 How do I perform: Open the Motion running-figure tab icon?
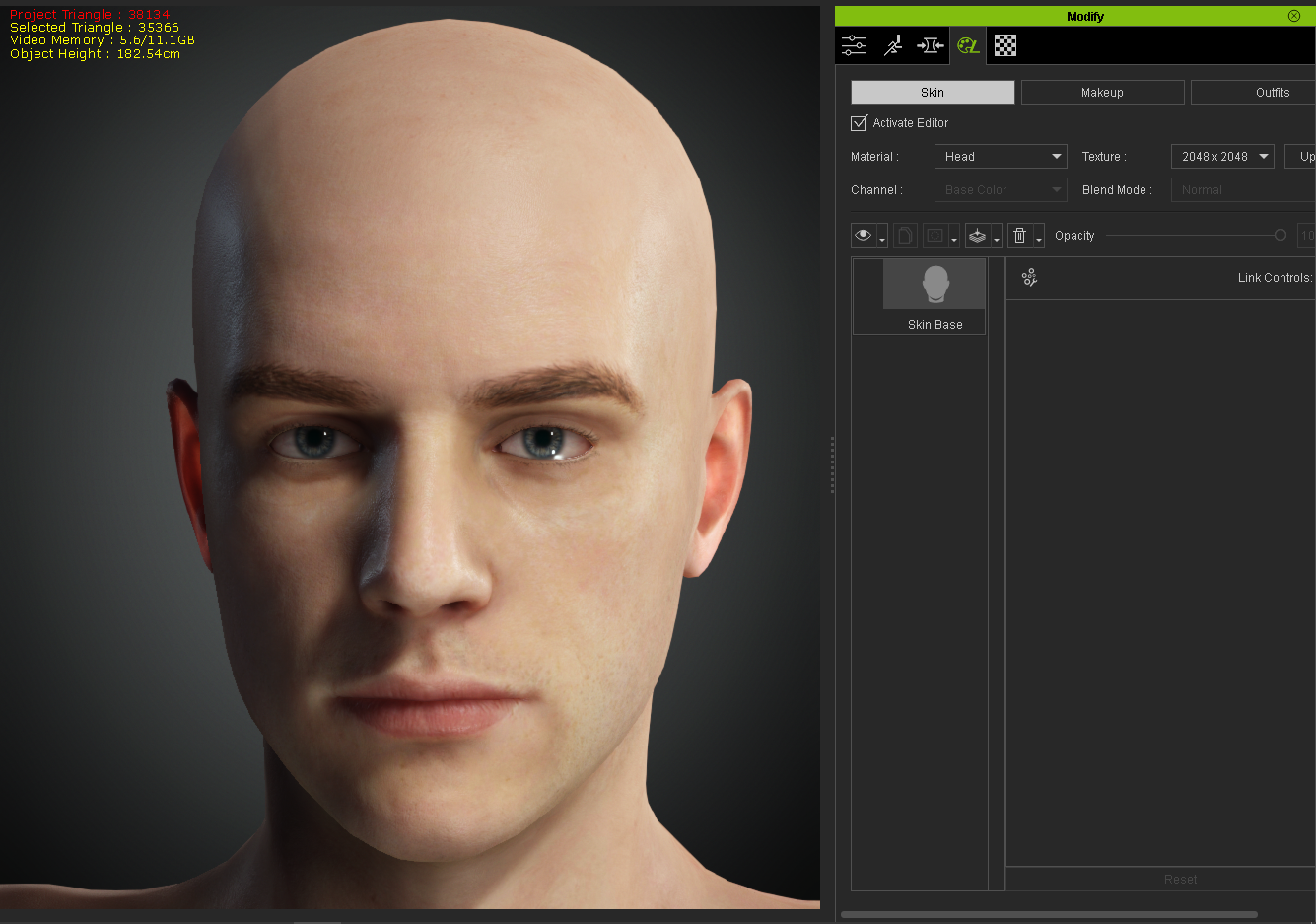[892, 45]
